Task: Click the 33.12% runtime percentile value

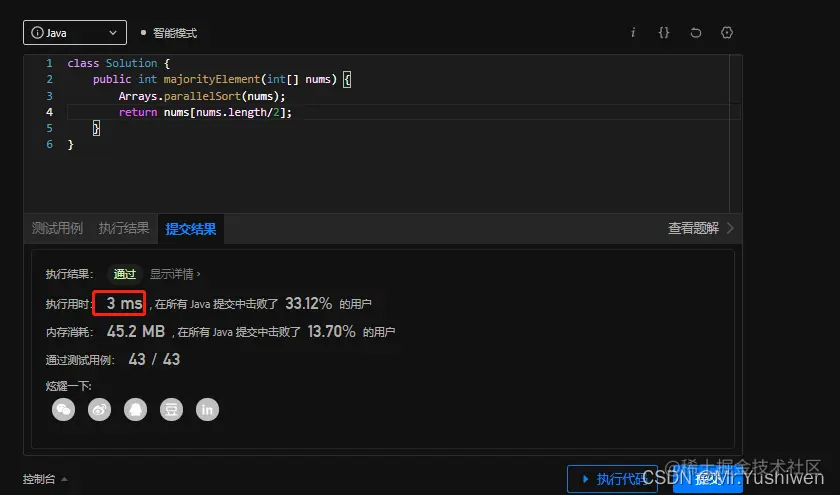Action: (309, 303)
